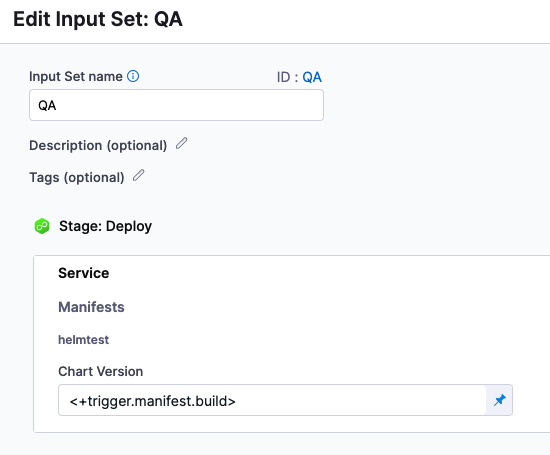550x455 pixels.
Task: Expand the Tags (optional) section
Action: click(x=76, y=177)
